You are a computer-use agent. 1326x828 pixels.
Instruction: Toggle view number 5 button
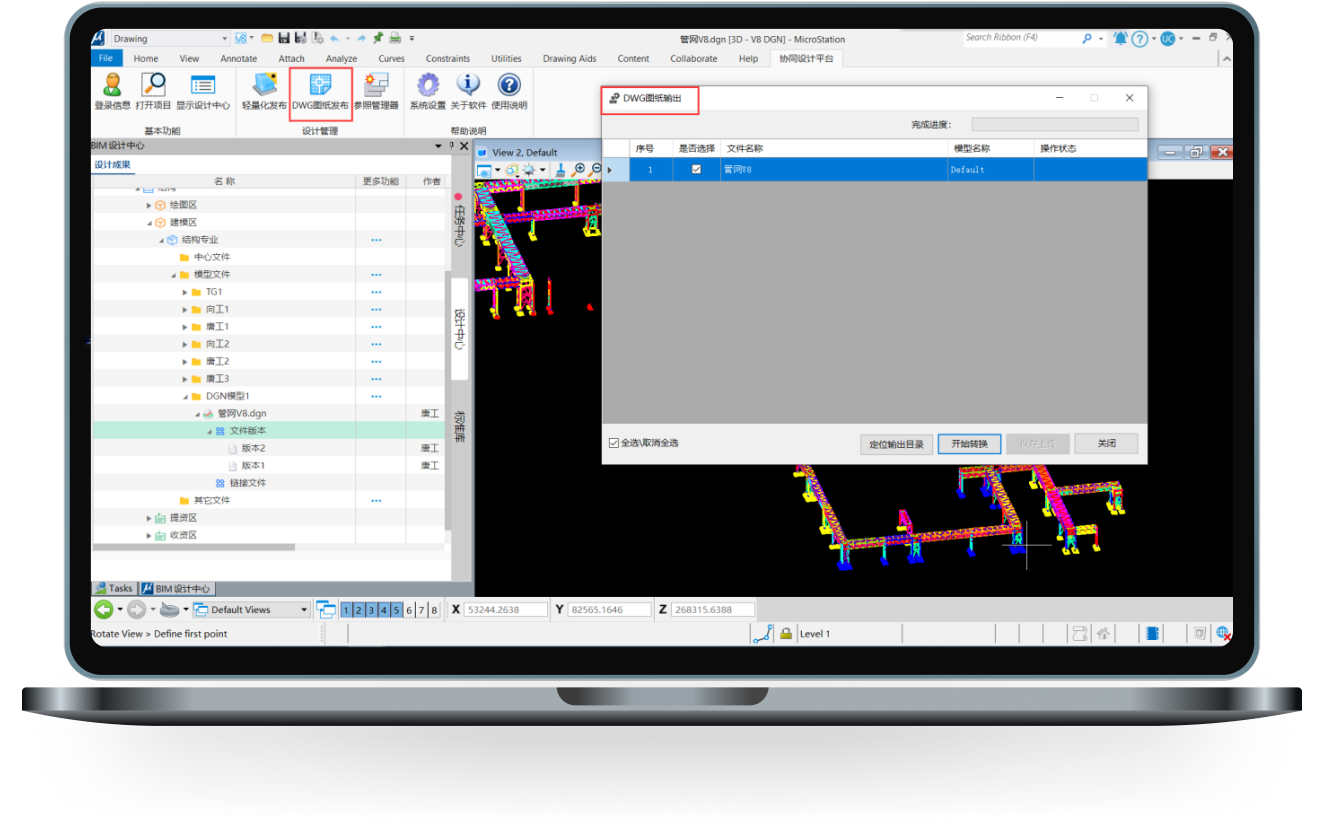396,610
